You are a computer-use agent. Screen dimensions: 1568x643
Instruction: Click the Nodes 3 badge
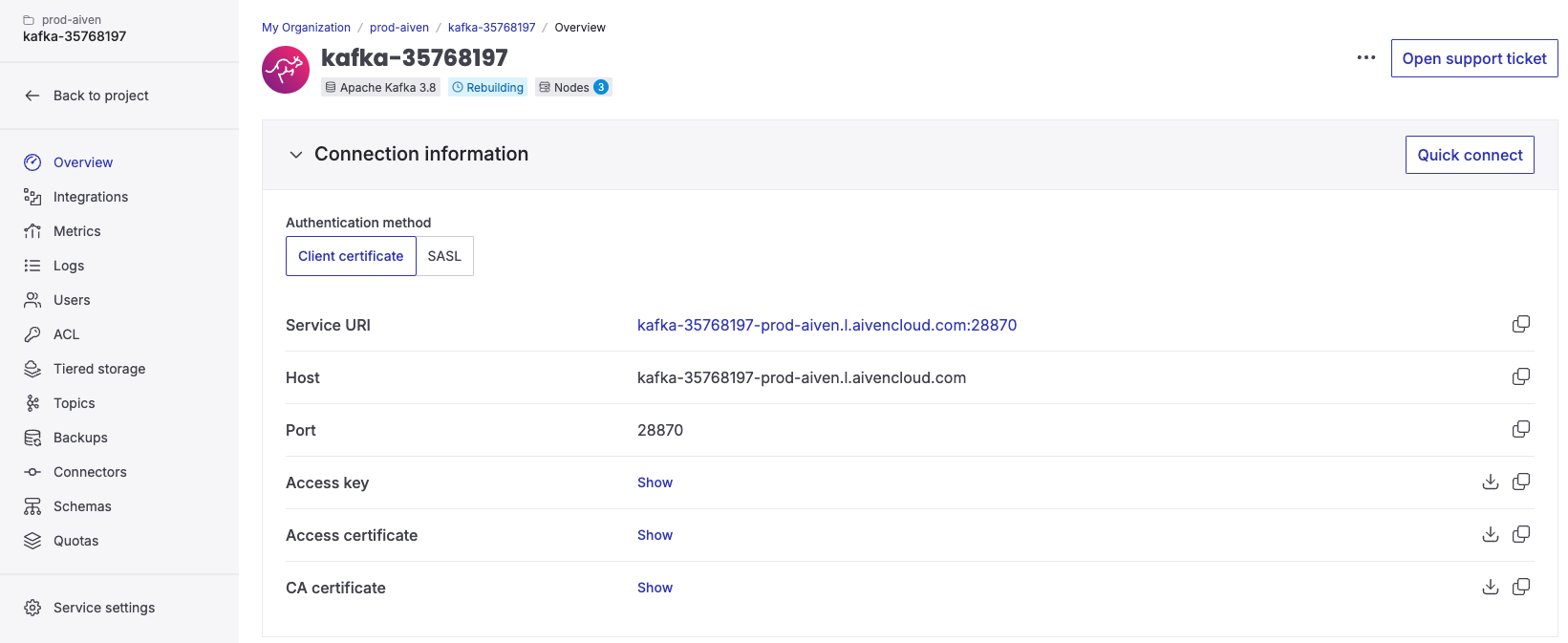(x=573, y=87)
